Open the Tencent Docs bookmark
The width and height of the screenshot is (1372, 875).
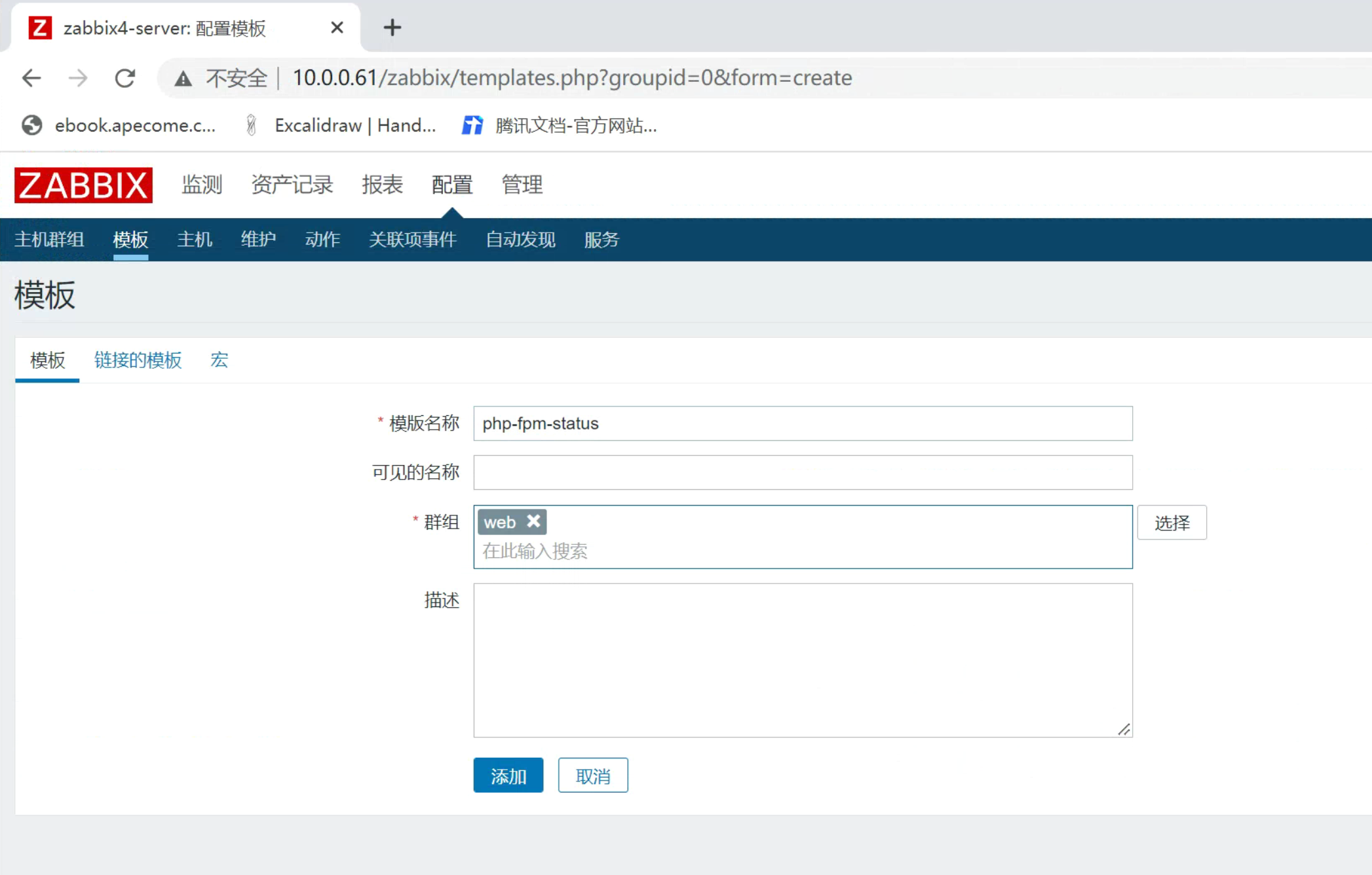pos(560,125)
